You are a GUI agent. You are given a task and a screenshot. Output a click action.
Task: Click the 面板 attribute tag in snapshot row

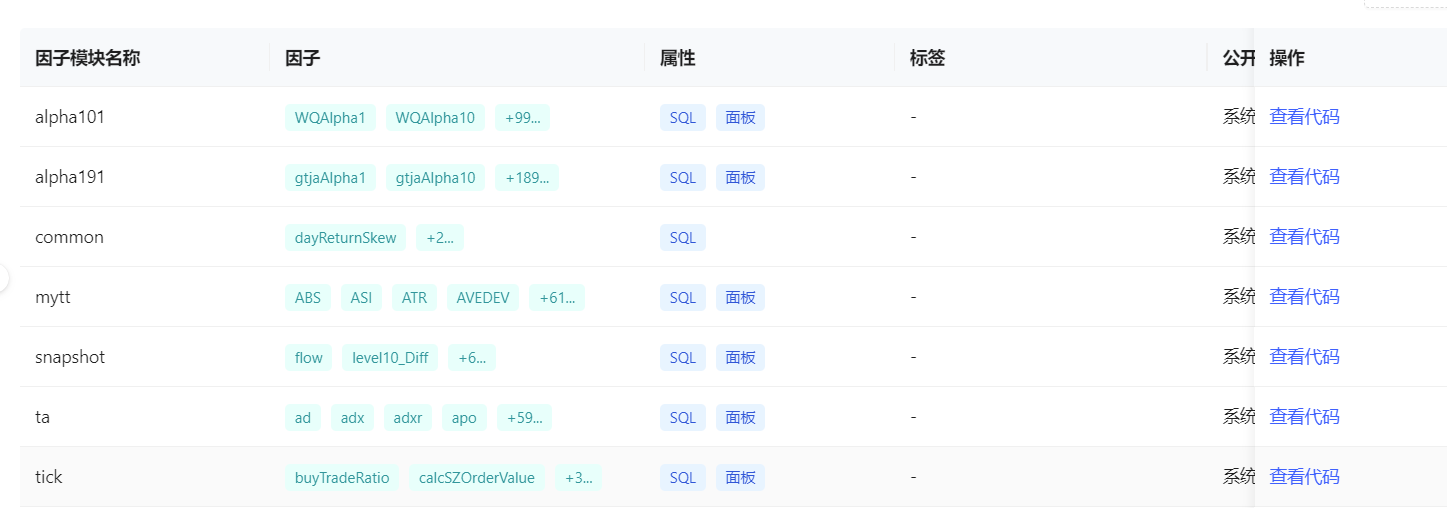pyautogui.click(x=740, y=358)
